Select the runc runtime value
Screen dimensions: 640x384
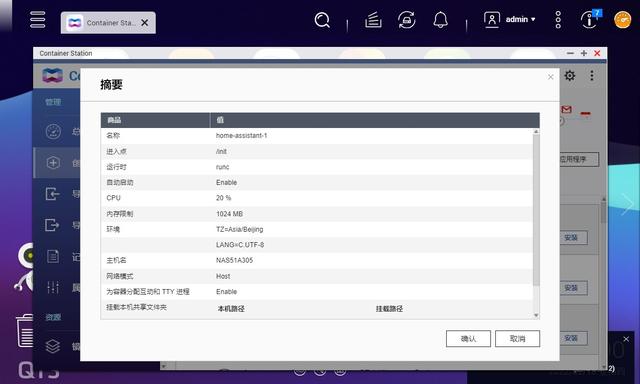pos(222,167)
